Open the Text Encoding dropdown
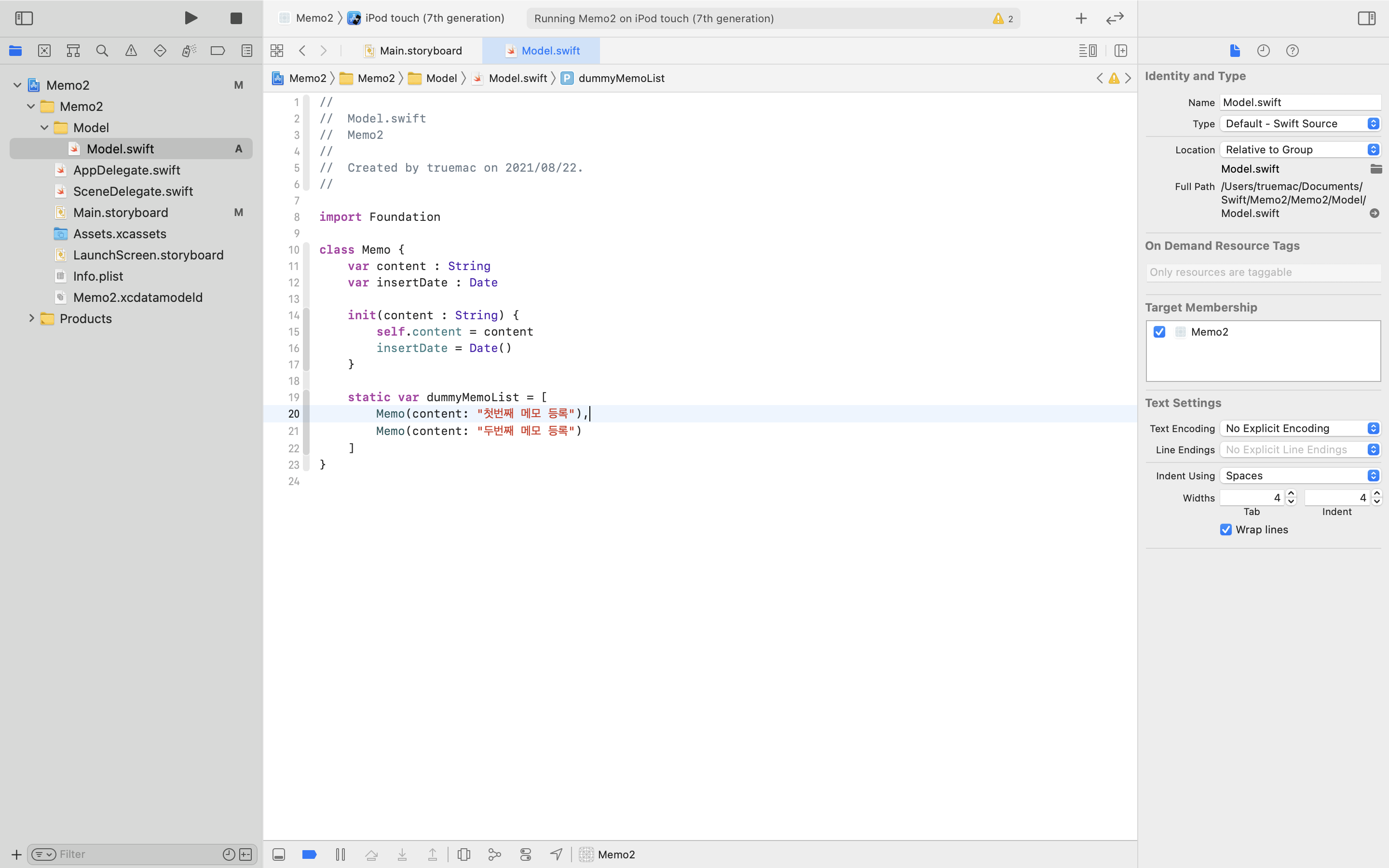This screenshot has width=1389, height=868. pyautogui.click(x=1300, y=428)
